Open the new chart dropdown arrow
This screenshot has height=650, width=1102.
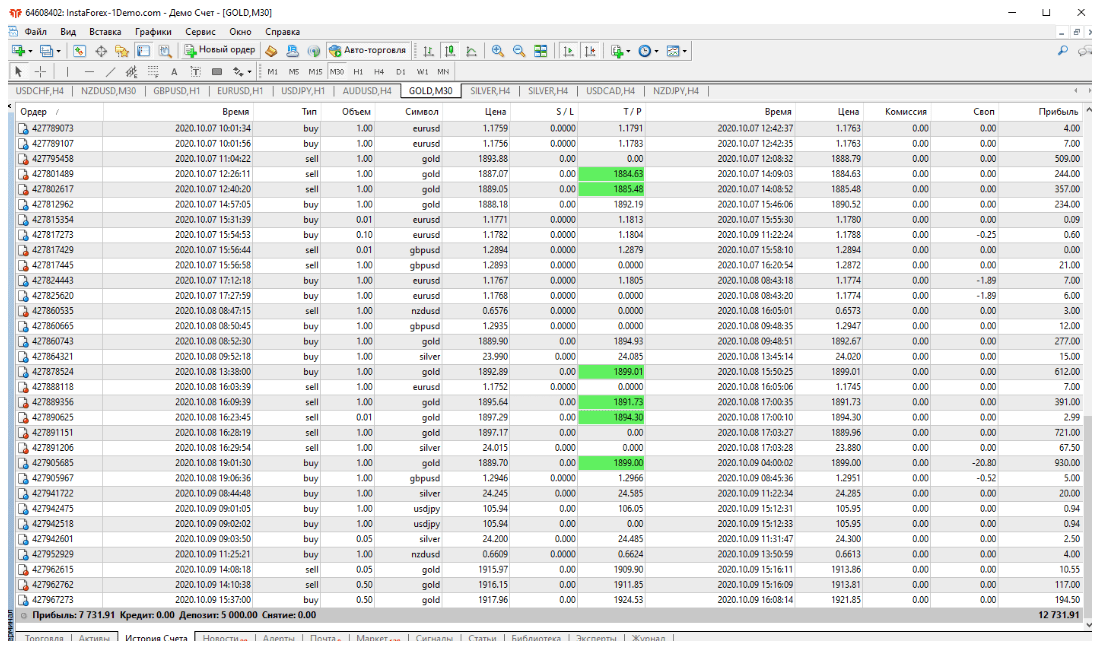pyautogui.click(x=30, y=50)
